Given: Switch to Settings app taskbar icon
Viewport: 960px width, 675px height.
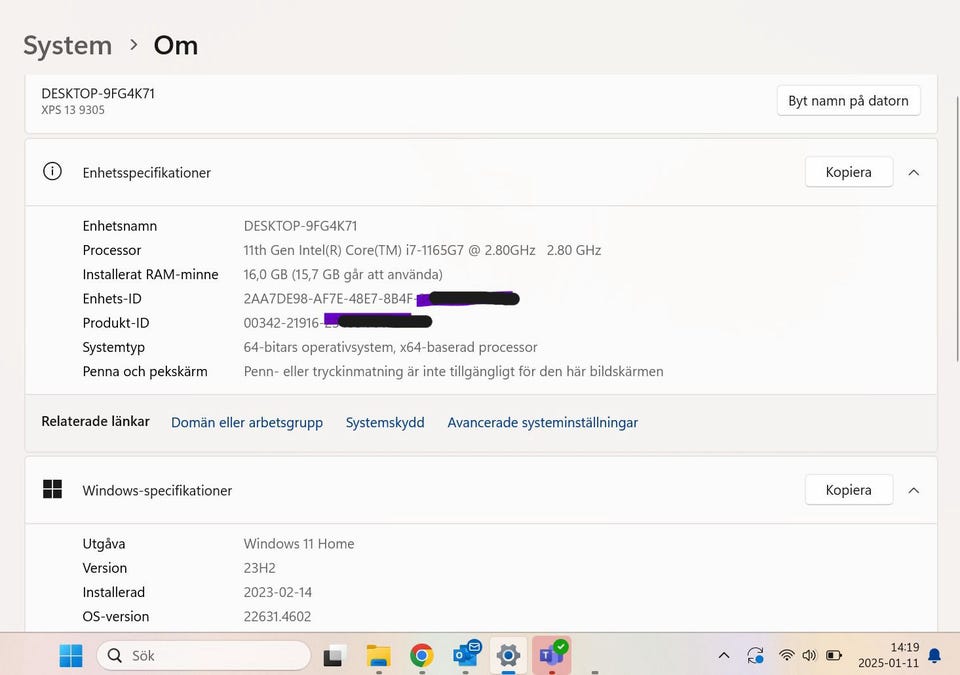Looking at the screenshot, I should pyautogui.click(x=508, y=655).
